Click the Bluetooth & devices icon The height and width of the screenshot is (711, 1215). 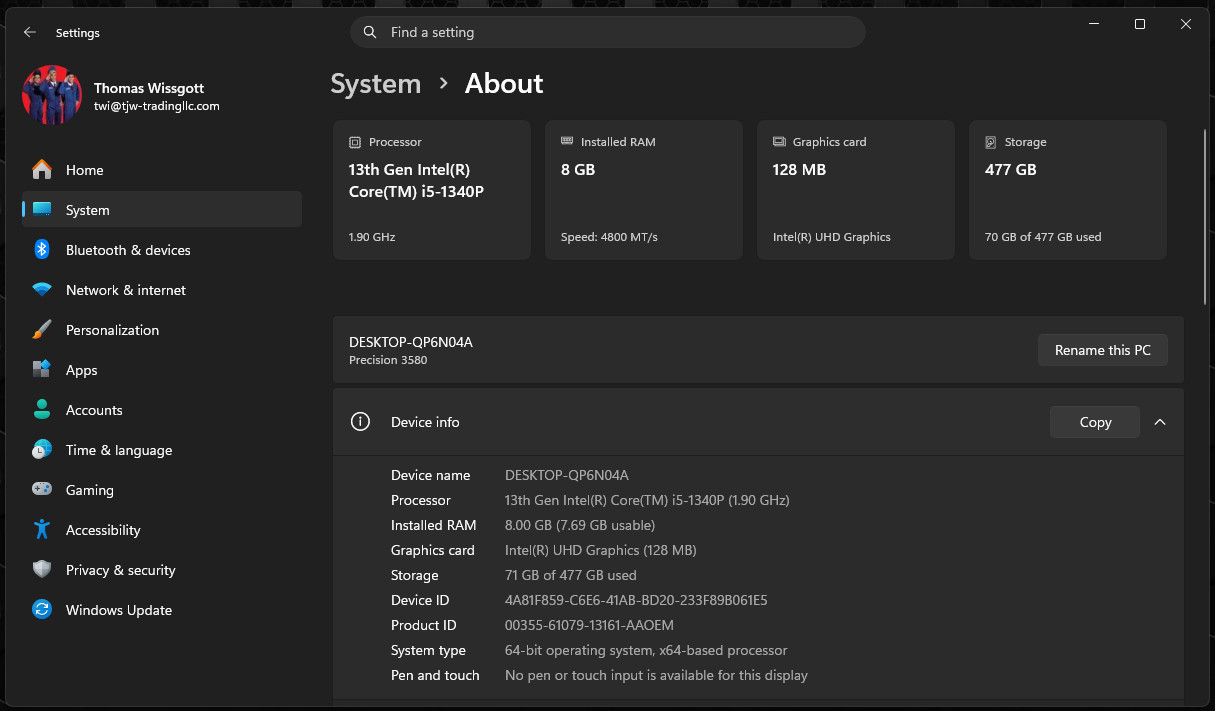42,250
